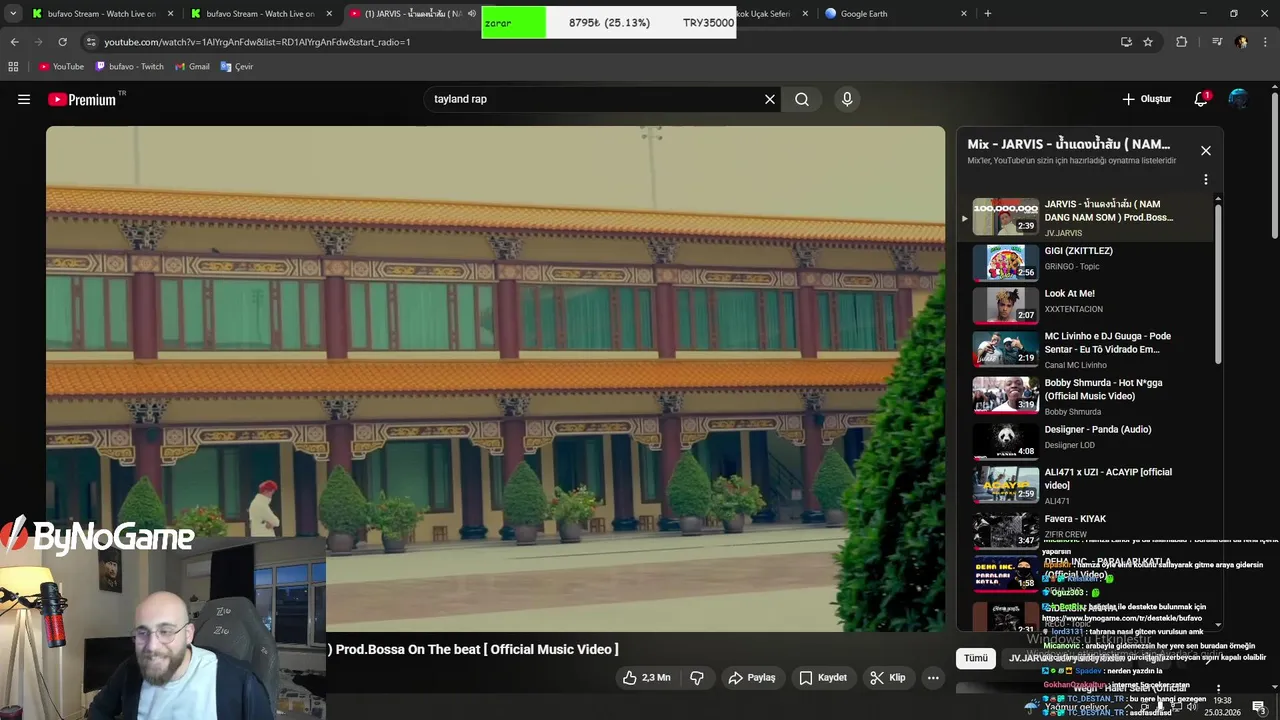1280x720 pixels.
Task: Play Favera - KIYAK from playlist
Action: point(1087,529)
